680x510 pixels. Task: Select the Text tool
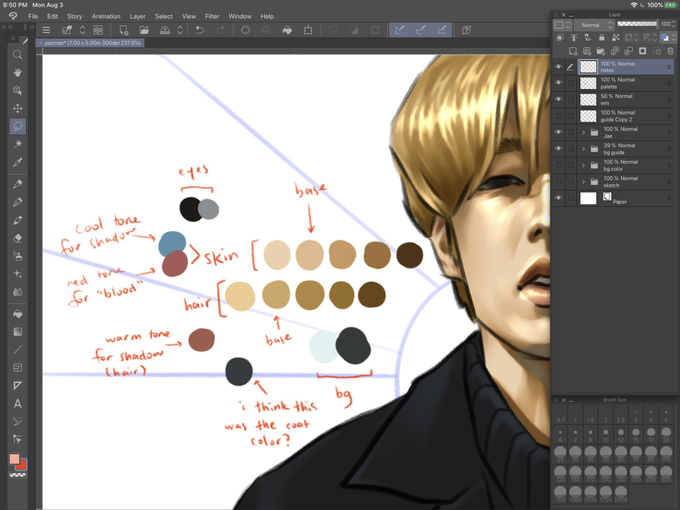tap(17, 404)
